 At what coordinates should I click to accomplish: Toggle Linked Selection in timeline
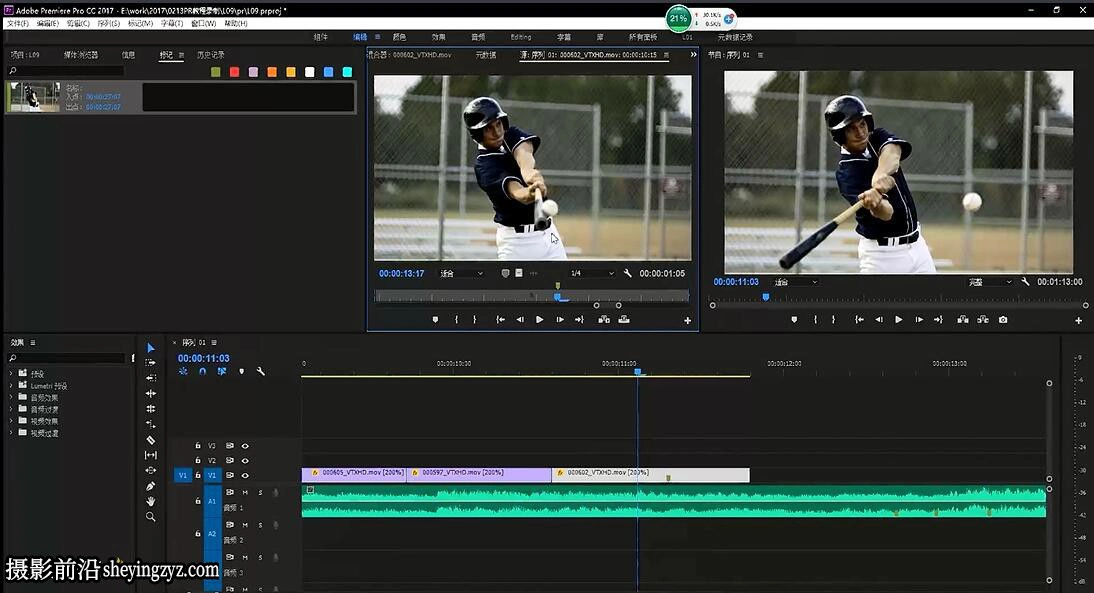221,372
